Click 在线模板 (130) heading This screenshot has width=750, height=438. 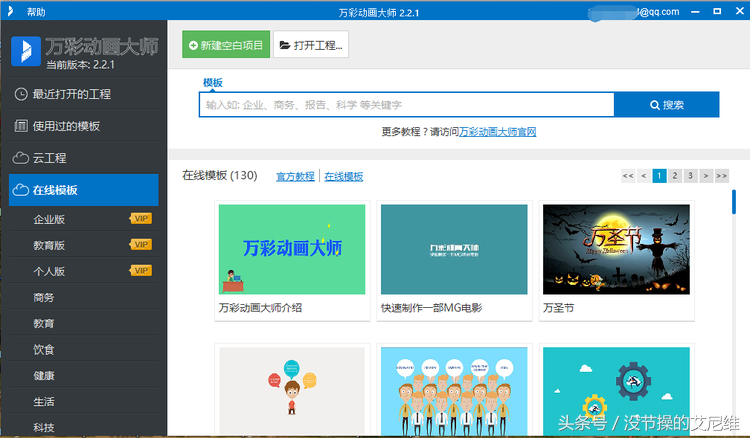coord(220,175)
